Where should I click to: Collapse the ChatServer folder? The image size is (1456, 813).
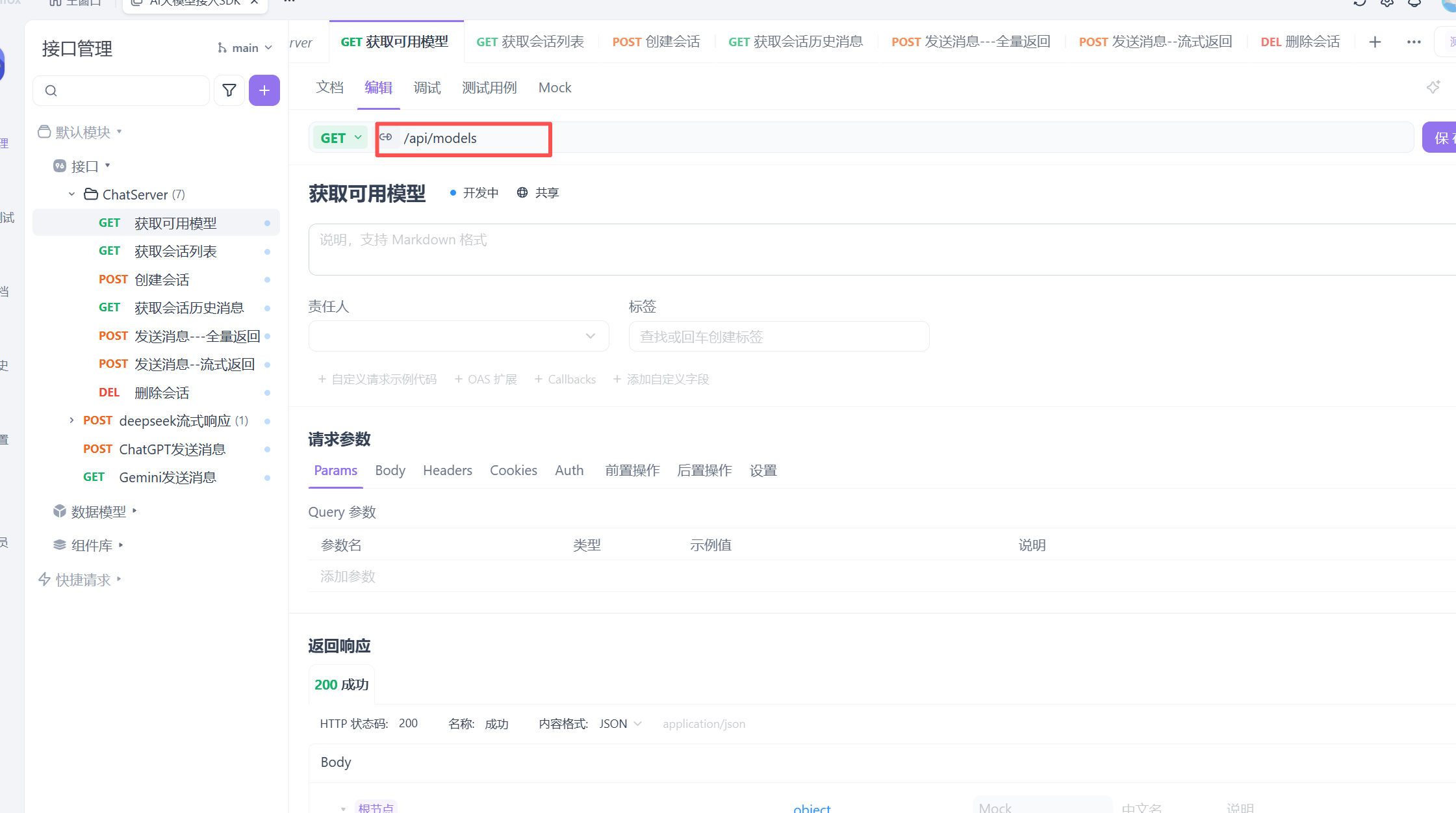pyautogui.click(x=71, y=194)
